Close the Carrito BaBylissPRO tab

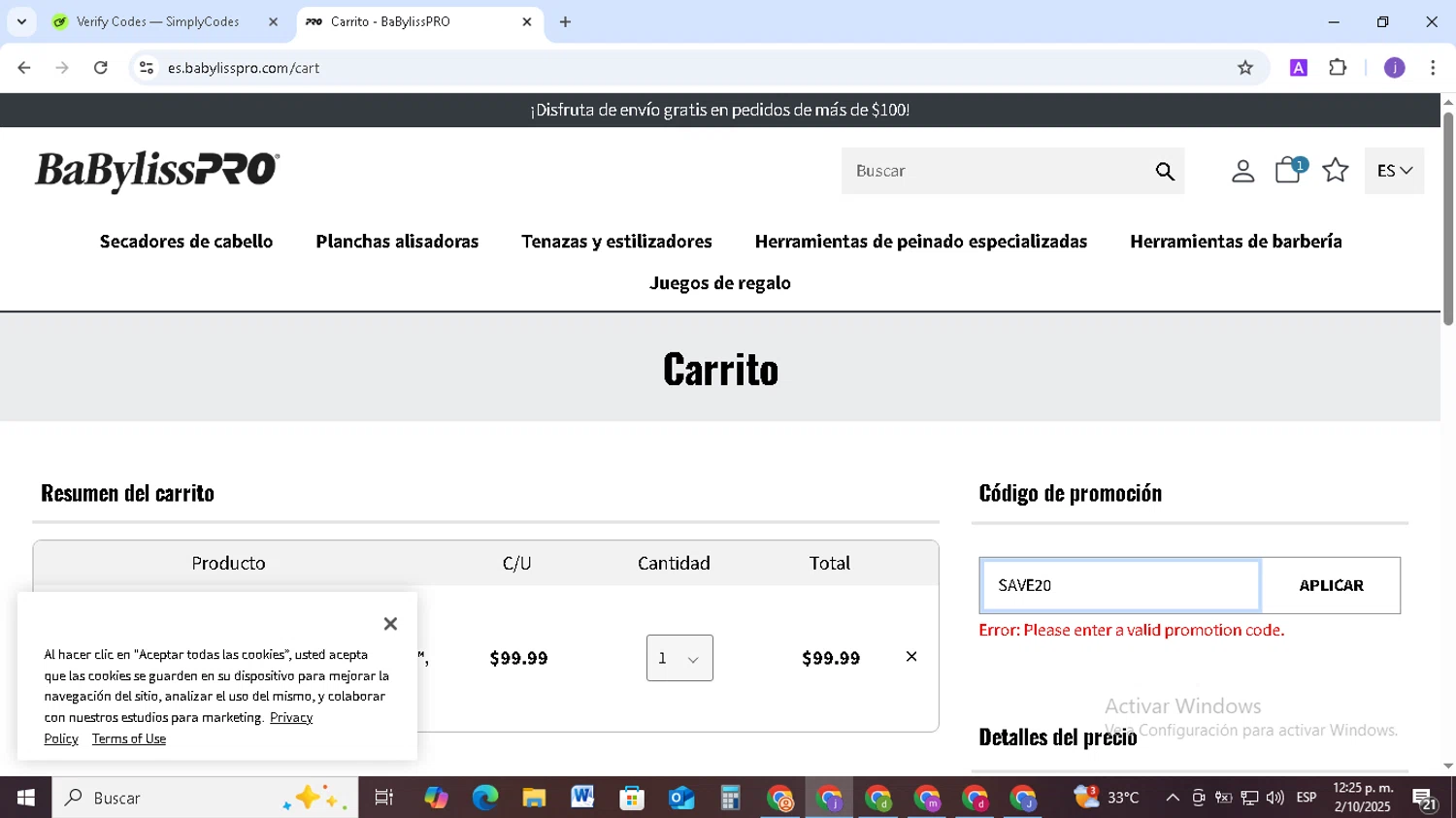point(527,21)
